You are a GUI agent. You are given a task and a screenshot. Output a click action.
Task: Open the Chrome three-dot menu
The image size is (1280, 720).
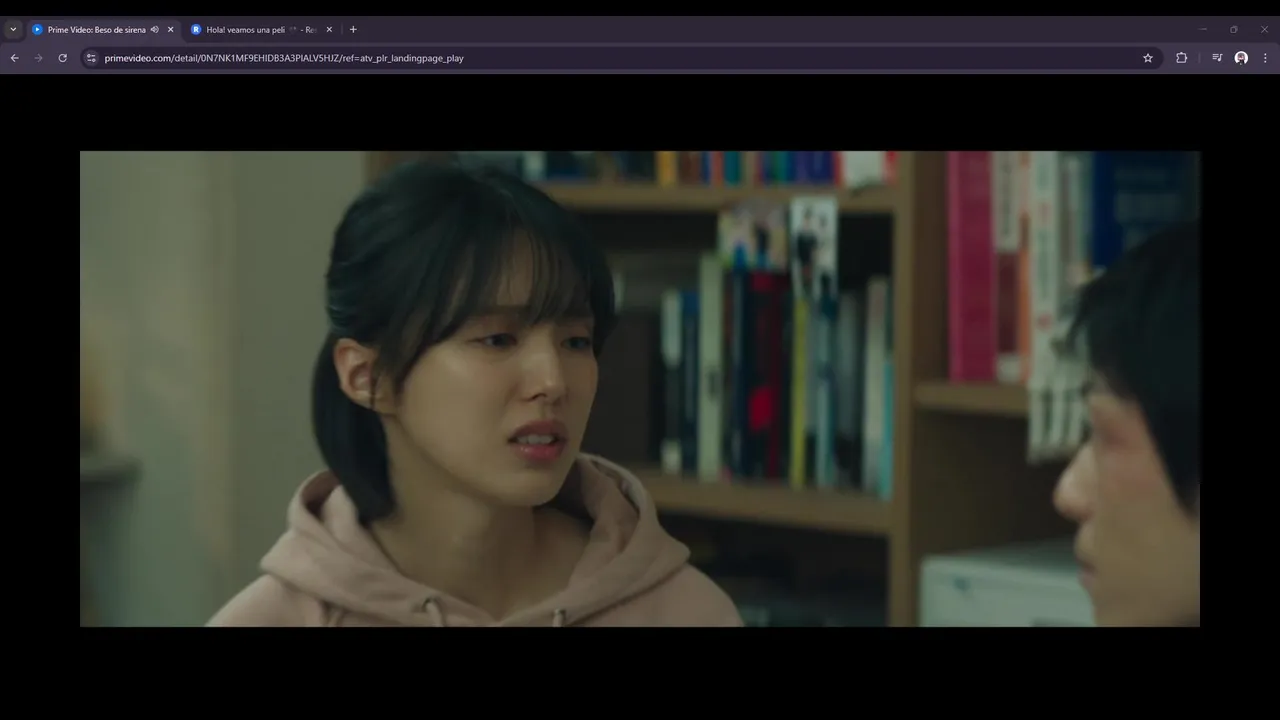(1266, 58)
